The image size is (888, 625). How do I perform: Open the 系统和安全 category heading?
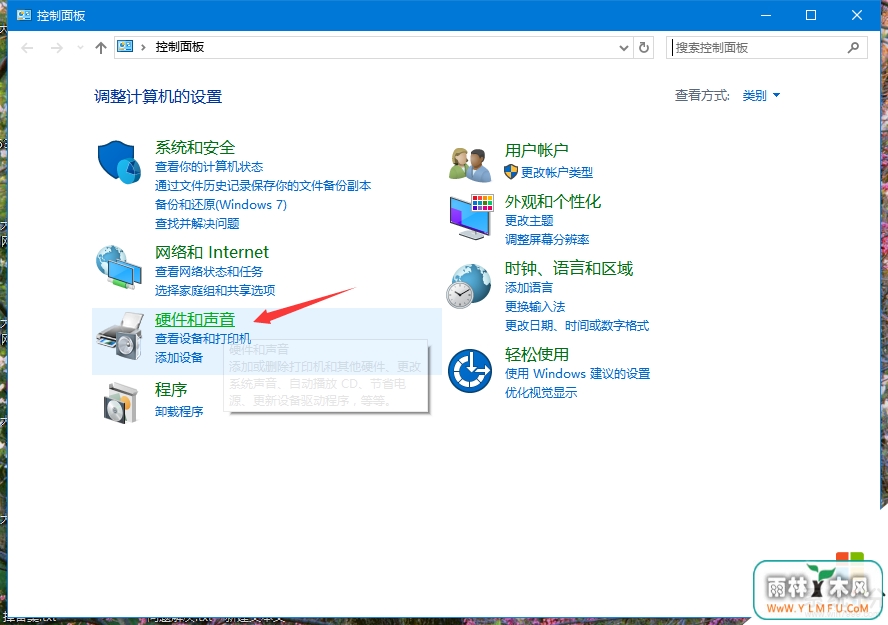point(195,147)
